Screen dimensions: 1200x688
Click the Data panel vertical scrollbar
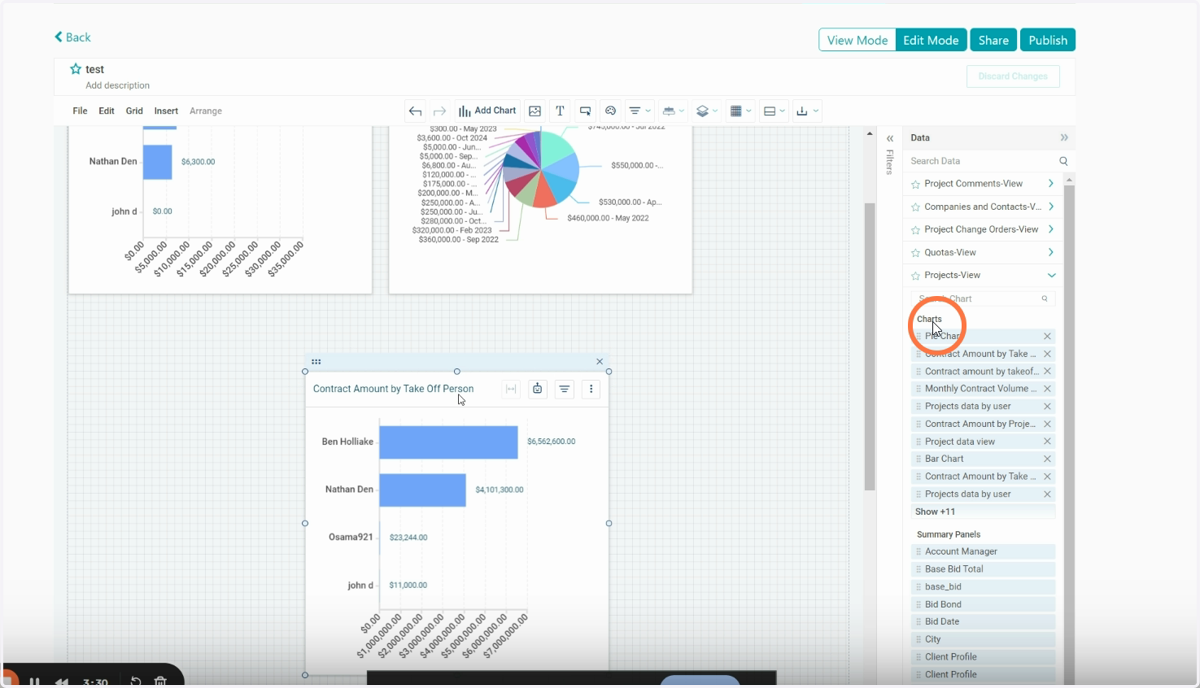[x=1069, y=430]
